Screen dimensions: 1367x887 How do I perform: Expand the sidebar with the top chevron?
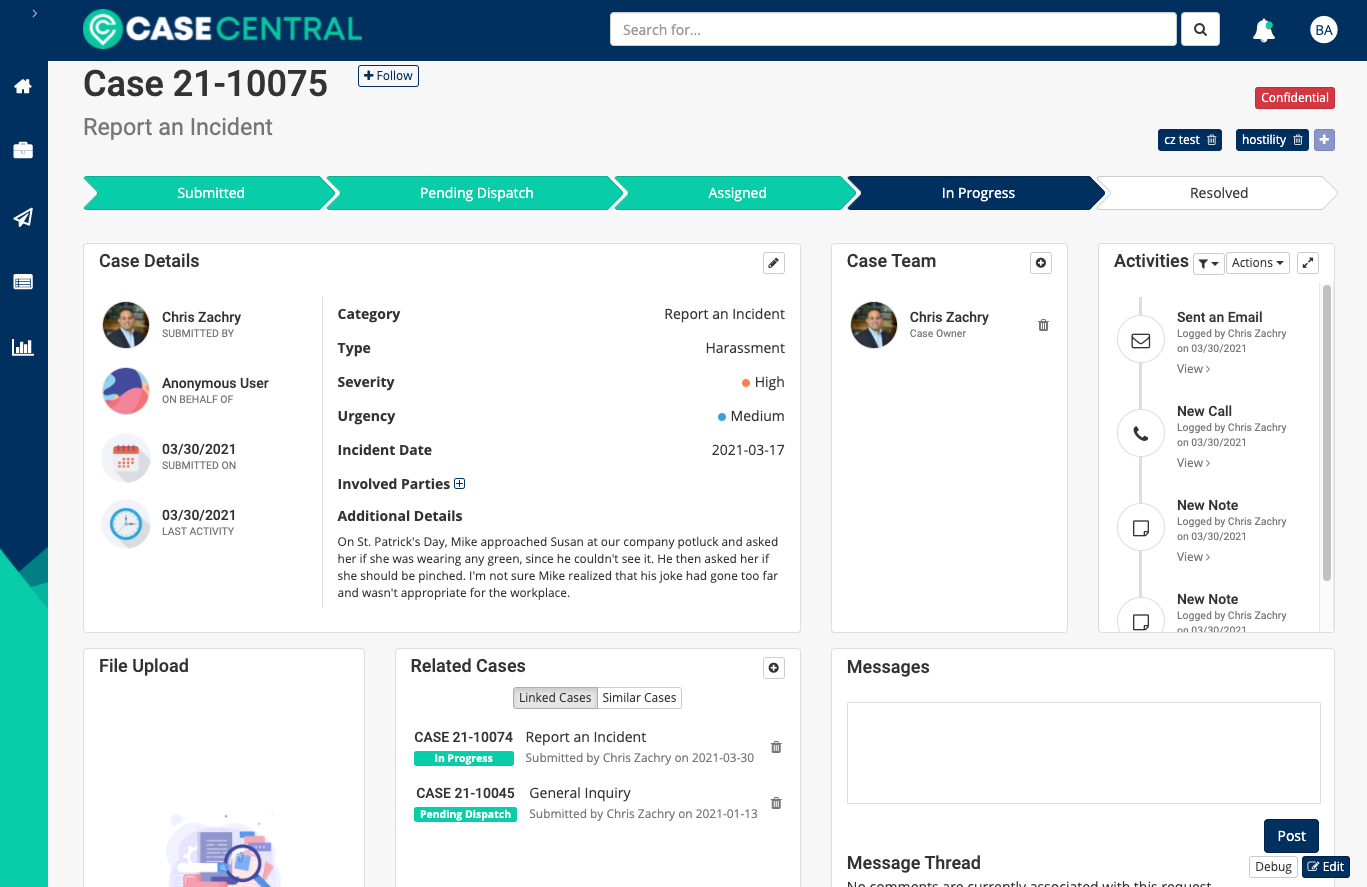click(35, 14)
